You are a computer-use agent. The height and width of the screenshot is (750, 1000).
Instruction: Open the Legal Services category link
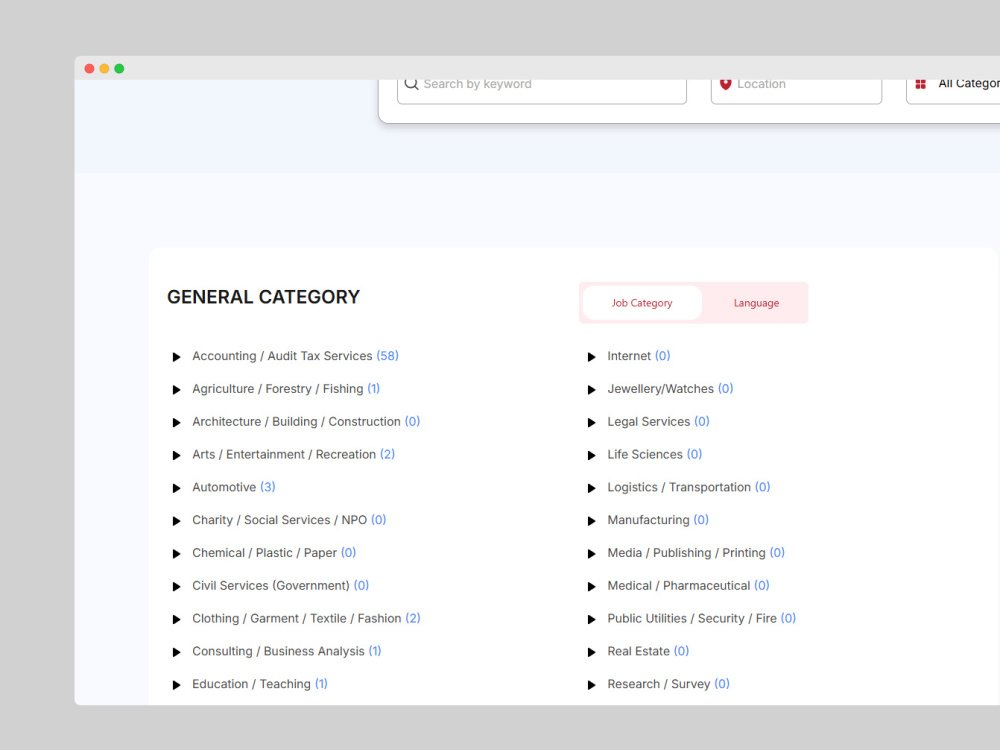click(x=658, y=422)
